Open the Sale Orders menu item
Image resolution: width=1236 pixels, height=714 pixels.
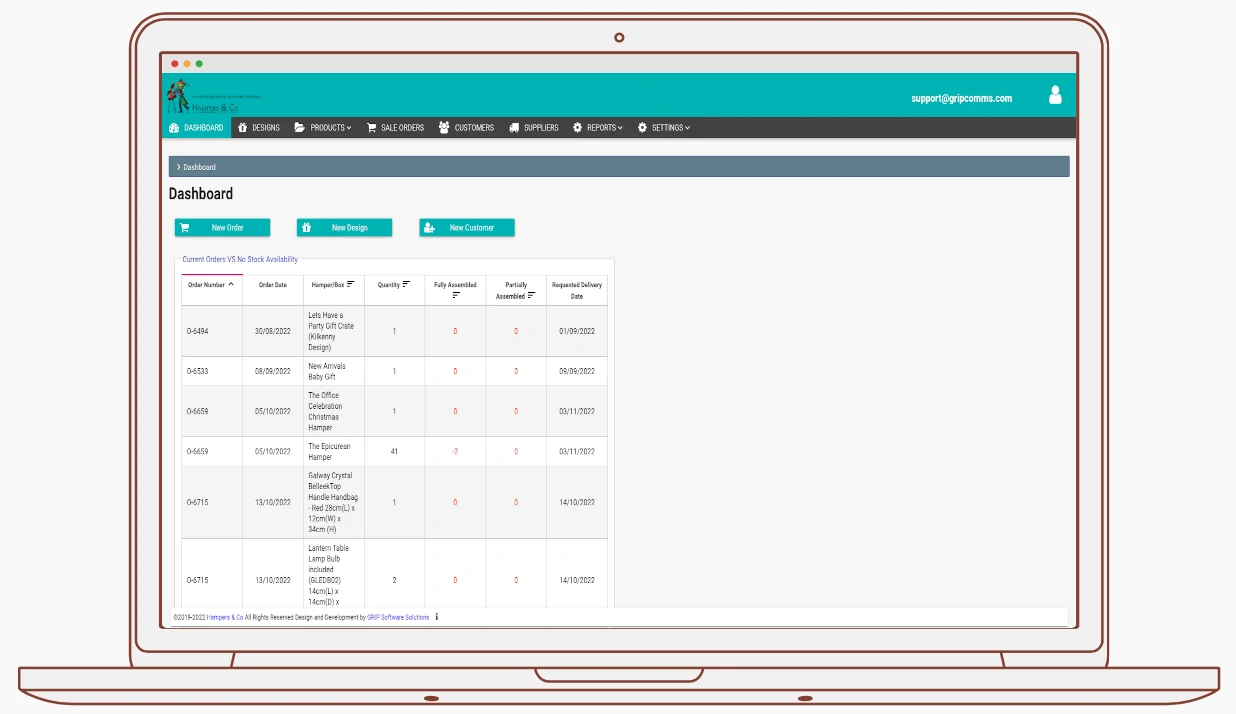[395, 128]
